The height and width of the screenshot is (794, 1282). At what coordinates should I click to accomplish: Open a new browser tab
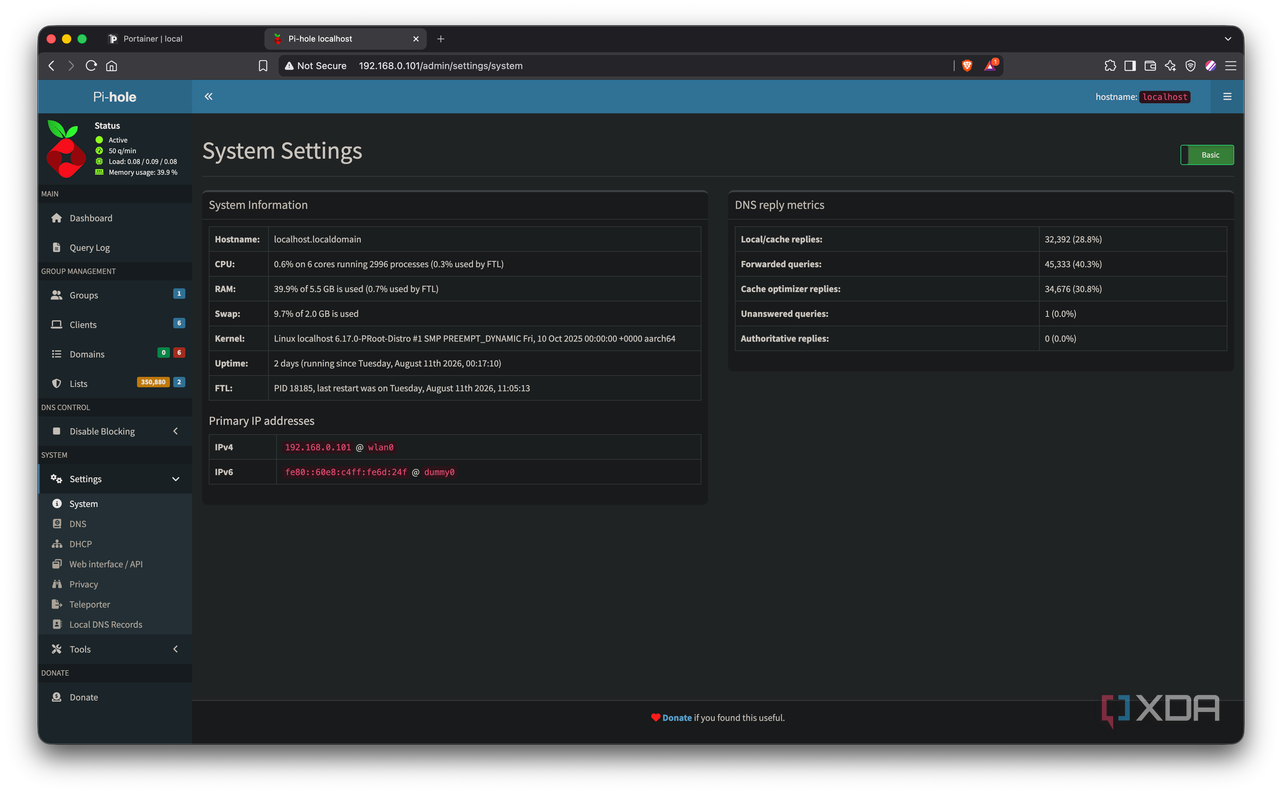441,39
